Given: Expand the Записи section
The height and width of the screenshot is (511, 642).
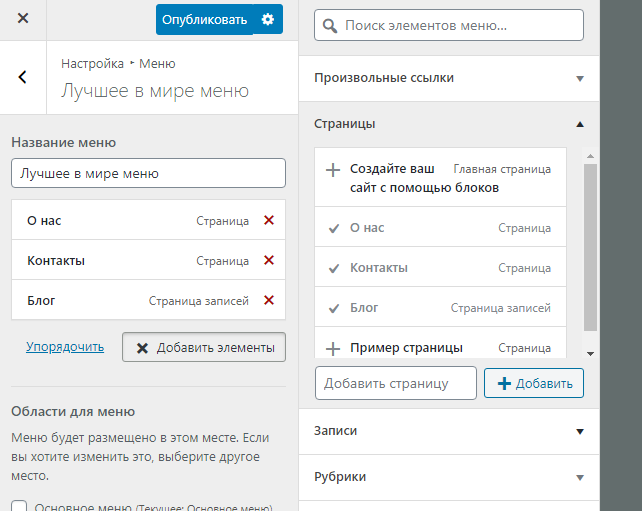Looking at the screenshot, I should point(449,431).
